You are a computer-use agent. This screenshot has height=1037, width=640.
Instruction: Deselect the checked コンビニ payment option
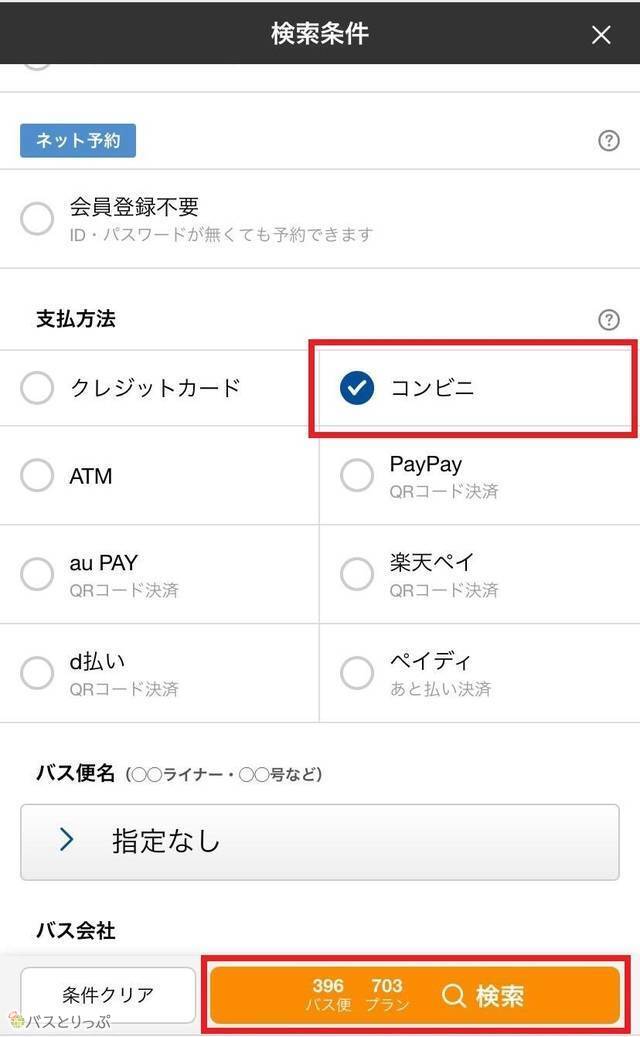[357, 388]
